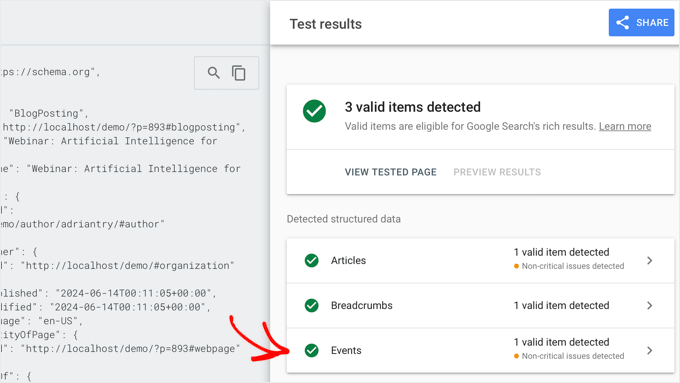
Task: Click the green check next to Articles
Action: coord(311,260)
